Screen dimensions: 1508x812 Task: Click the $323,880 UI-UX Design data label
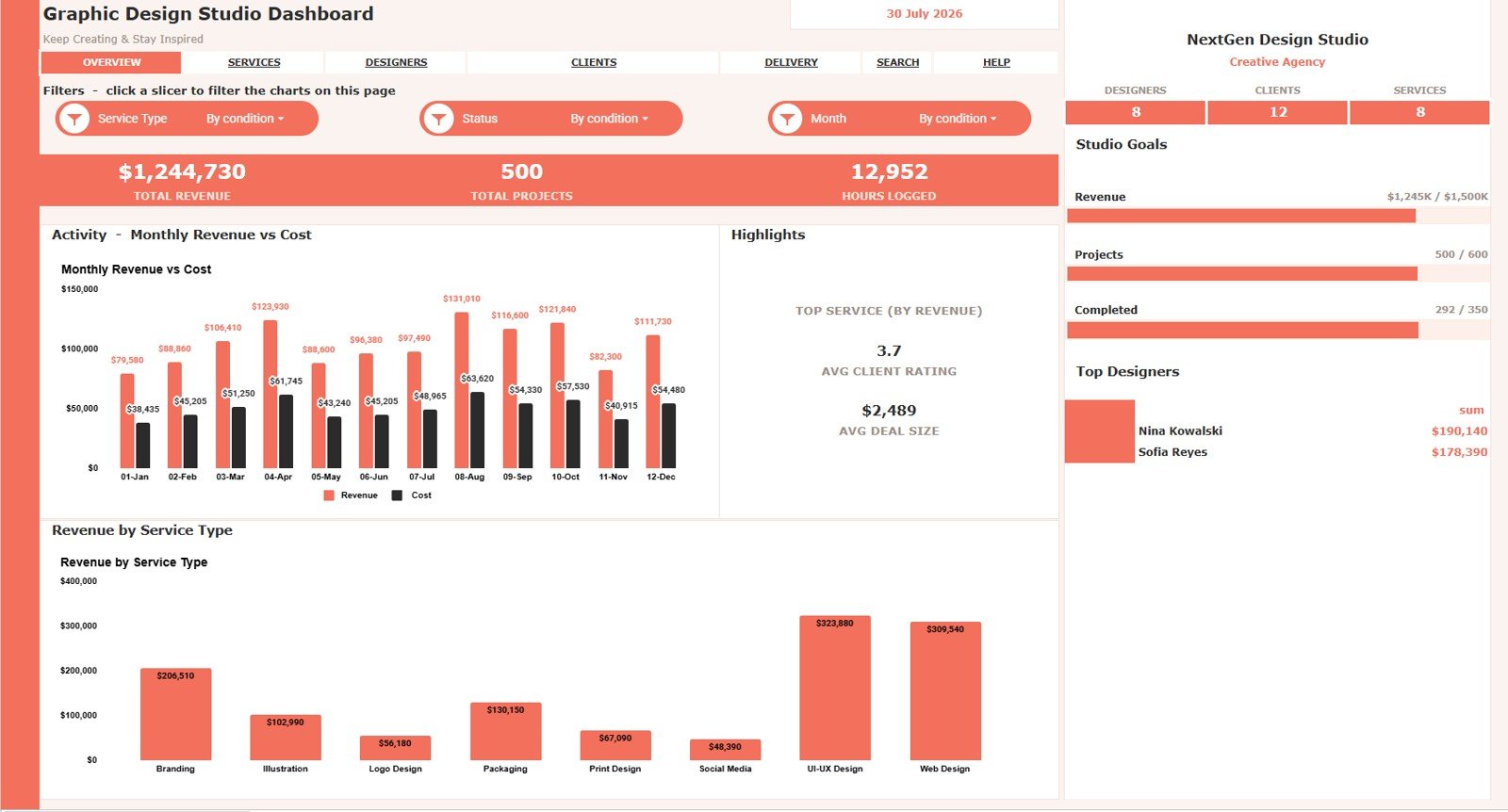(x=835, y=624)
